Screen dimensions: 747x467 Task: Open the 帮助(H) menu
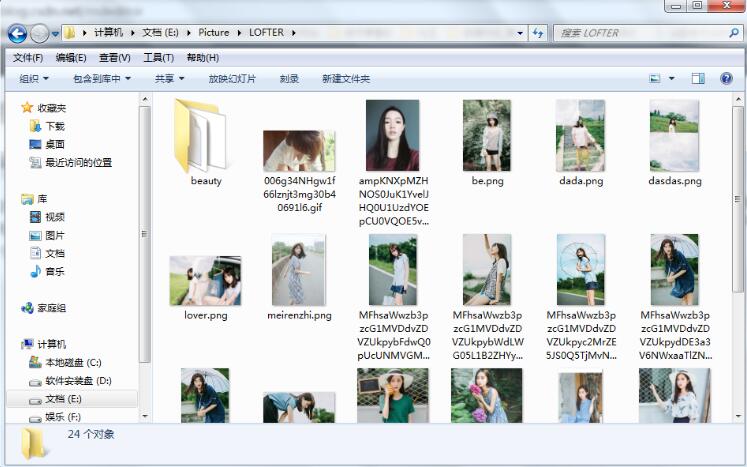coord(202,58)
